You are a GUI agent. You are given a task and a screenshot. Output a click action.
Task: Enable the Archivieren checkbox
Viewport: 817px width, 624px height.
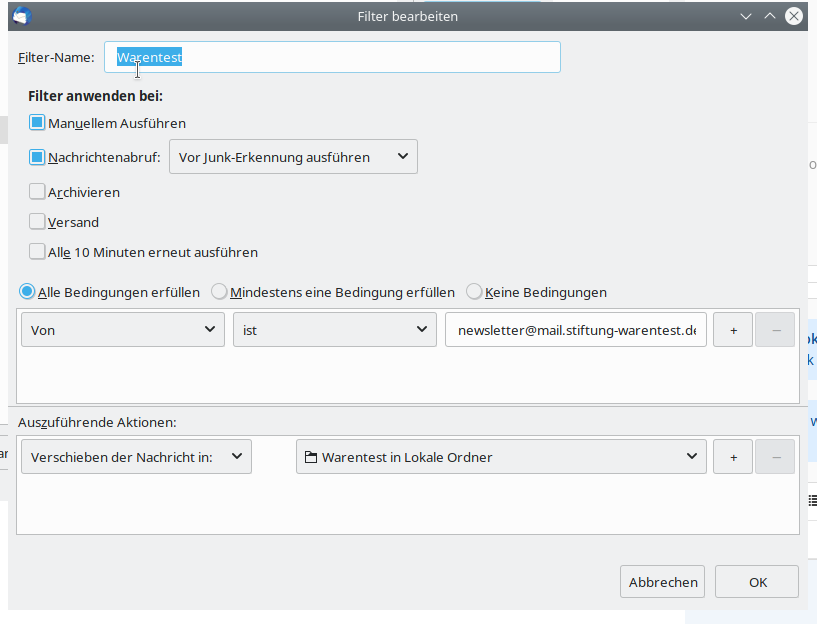37,192
